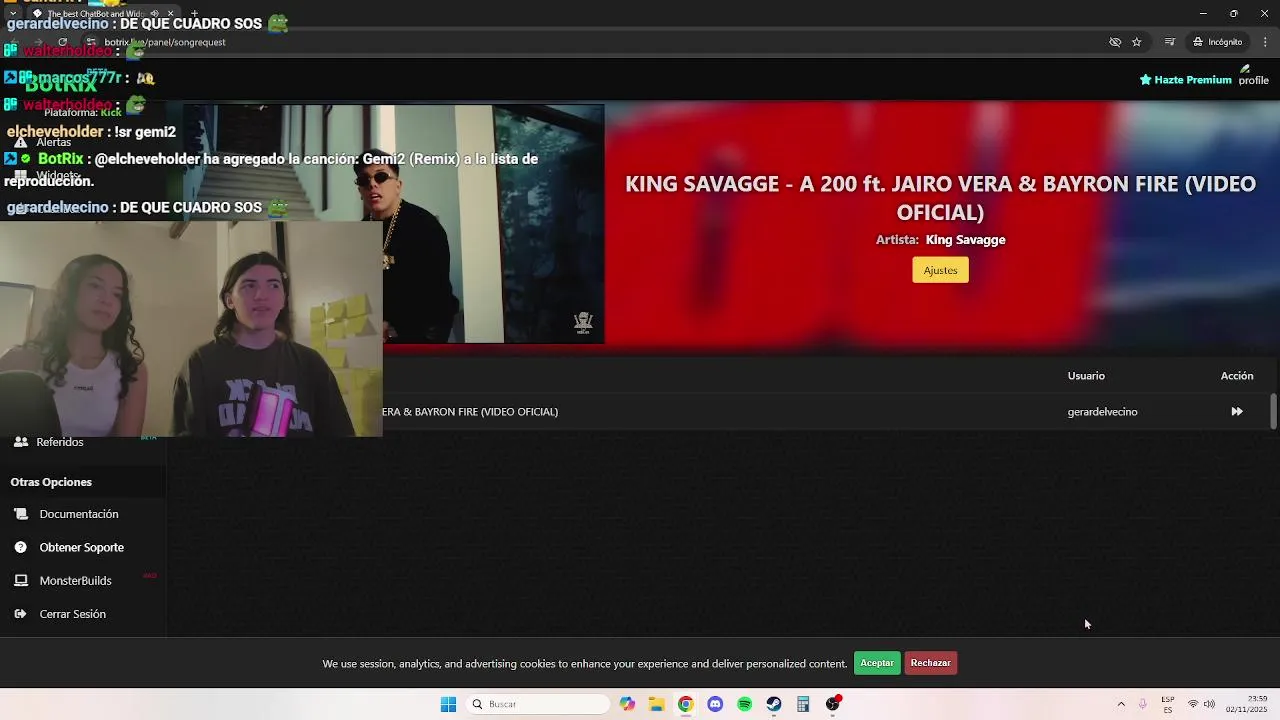The image size is (1280, 720).
Task: Open Copilot from the taskbar
Action: [x=627, y=704]
